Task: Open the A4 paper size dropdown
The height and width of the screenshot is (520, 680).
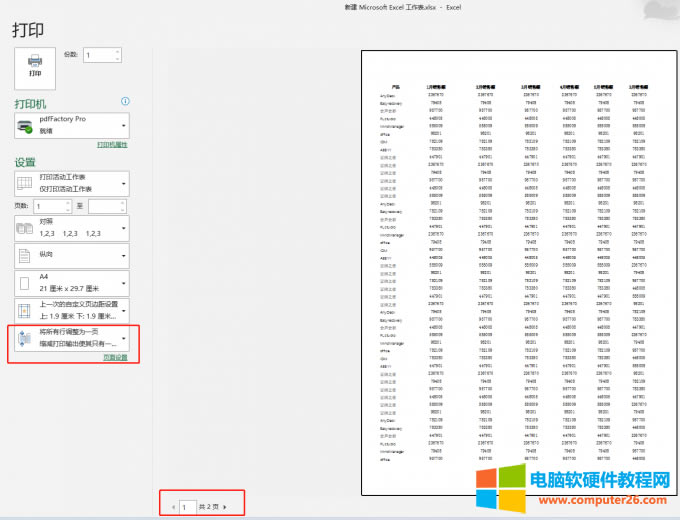Action: 123,284
